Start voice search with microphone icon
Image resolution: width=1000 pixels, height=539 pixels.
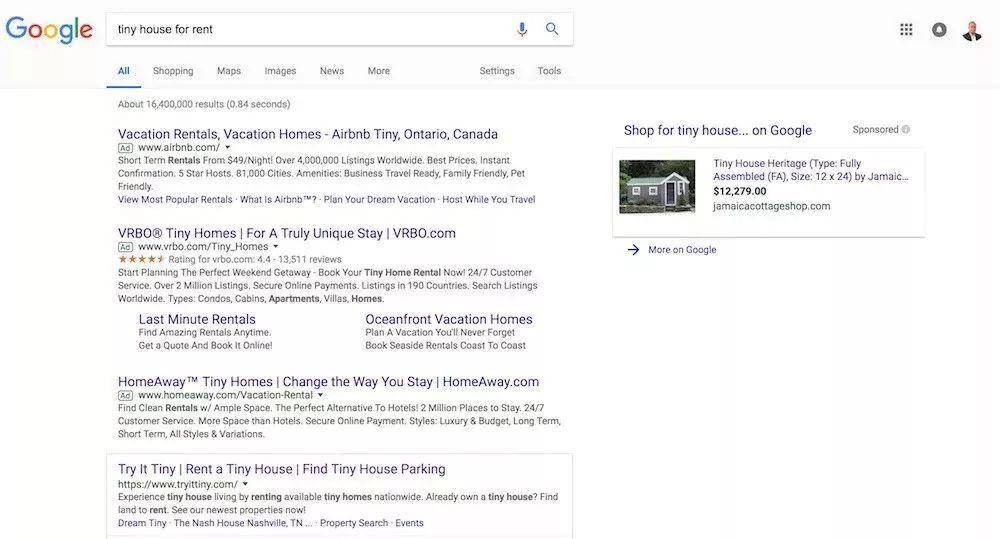(522, 29)
